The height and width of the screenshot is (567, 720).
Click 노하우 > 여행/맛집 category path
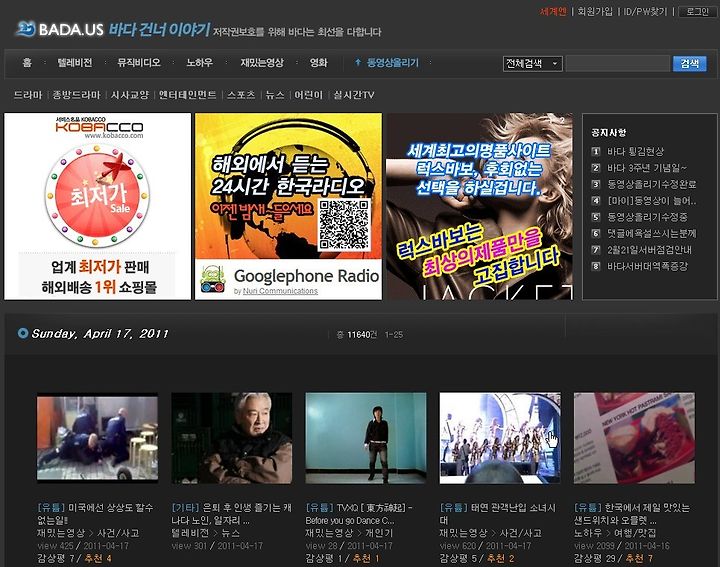[x=615, y=533]
